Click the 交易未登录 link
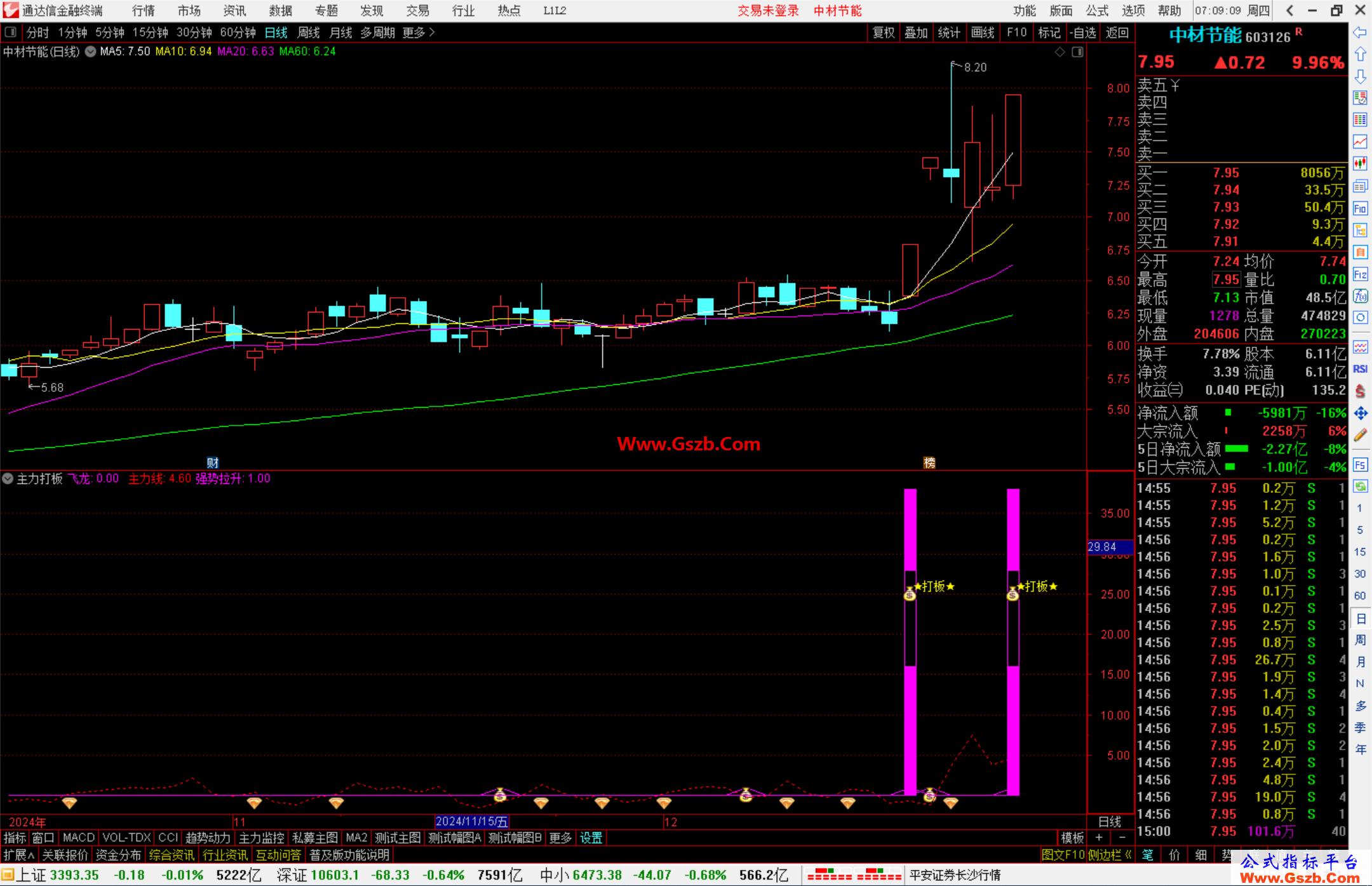1372x886 pixels. coord(768,11)
